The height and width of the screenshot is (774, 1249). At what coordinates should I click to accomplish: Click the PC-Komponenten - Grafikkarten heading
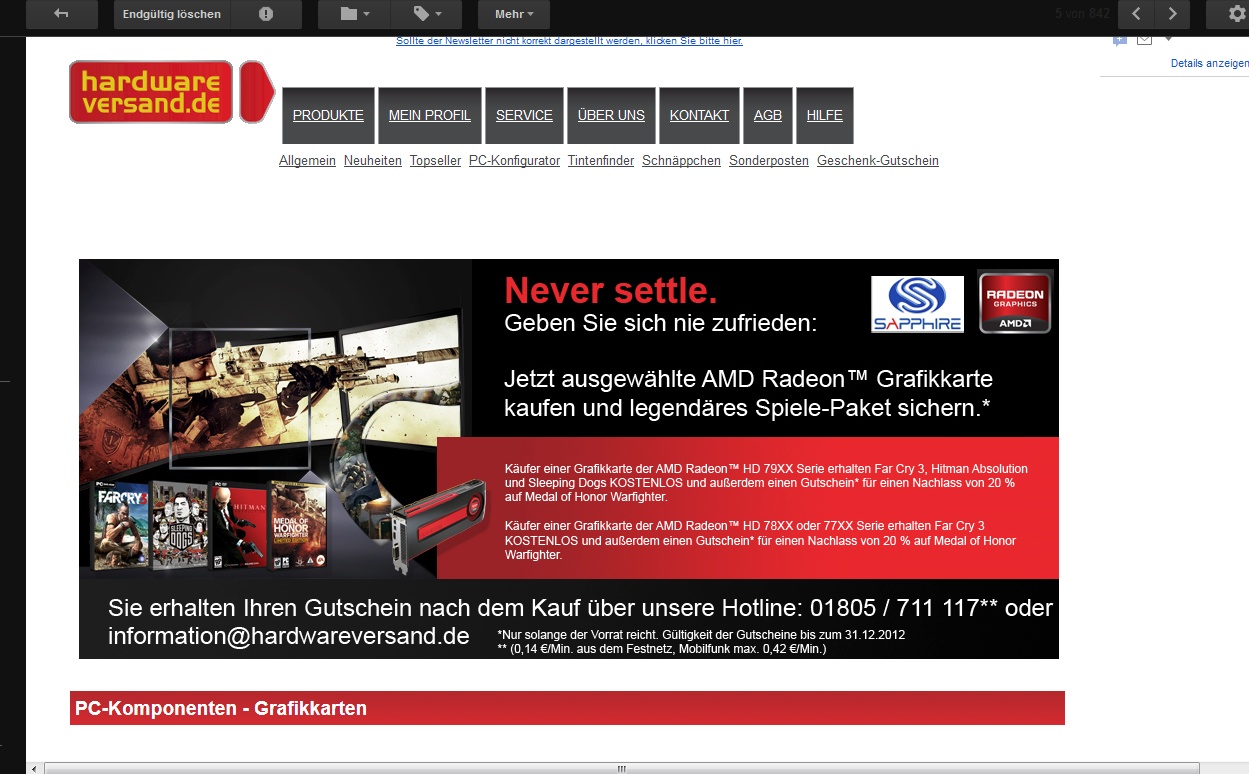(x=221, y=708)
